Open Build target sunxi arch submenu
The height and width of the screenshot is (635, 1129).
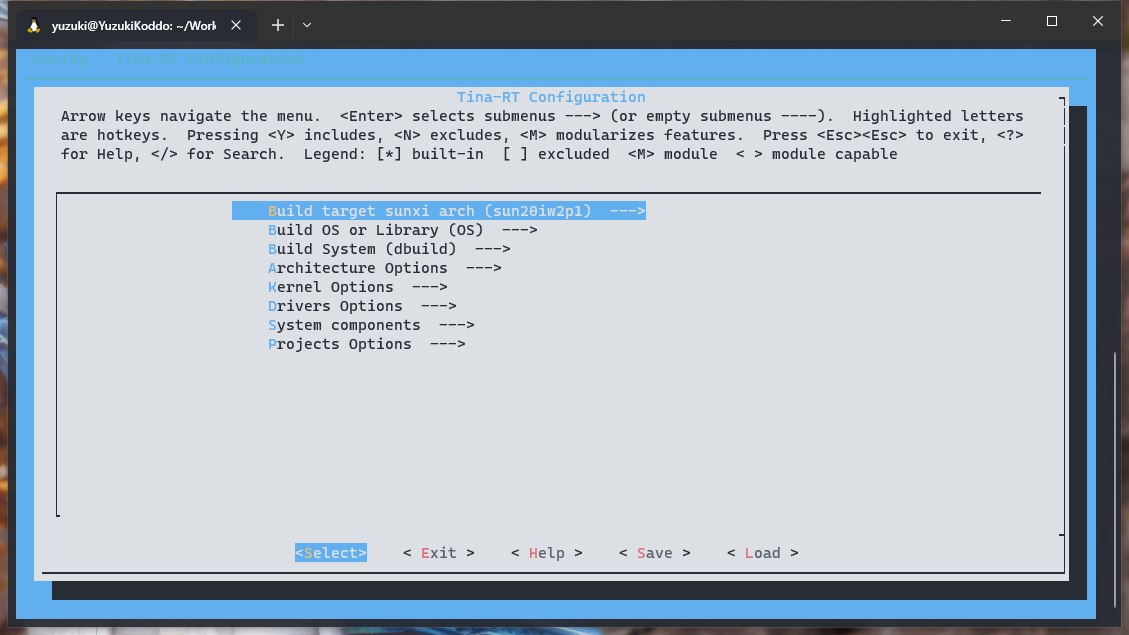[438, 211]
